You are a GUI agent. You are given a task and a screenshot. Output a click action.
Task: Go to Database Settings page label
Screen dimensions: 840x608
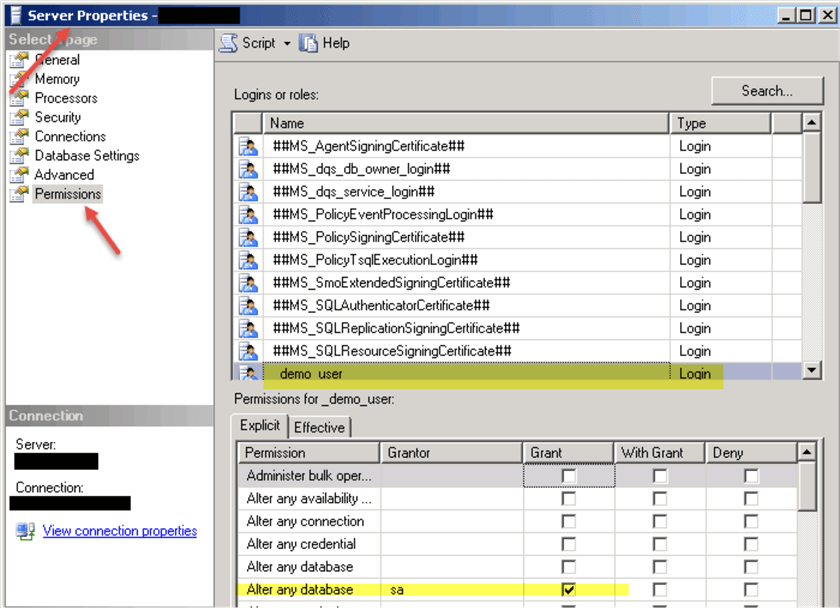87,155
